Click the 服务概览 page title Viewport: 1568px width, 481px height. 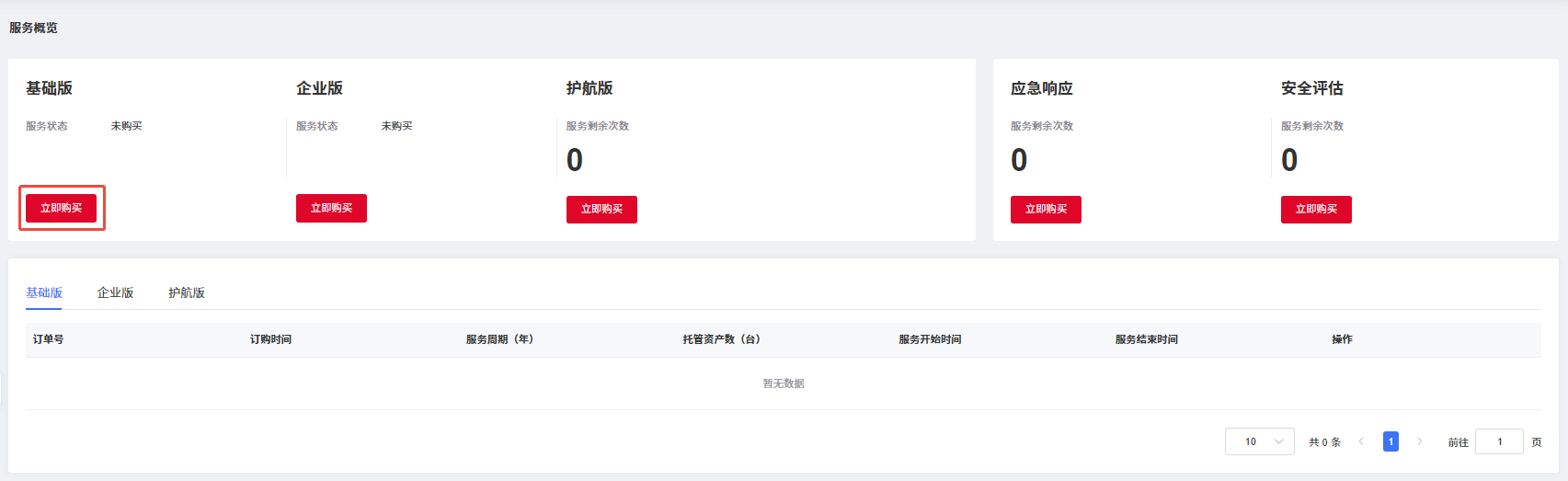pos(33,28)
